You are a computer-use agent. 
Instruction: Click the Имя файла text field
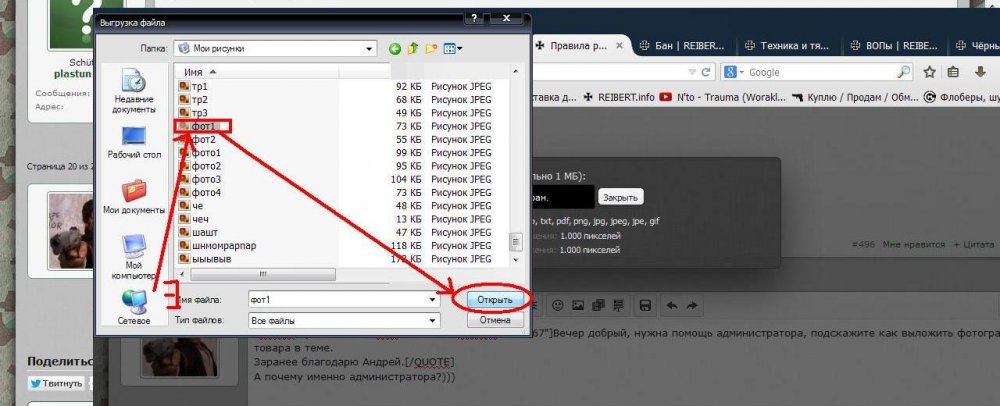coord(338,299)
